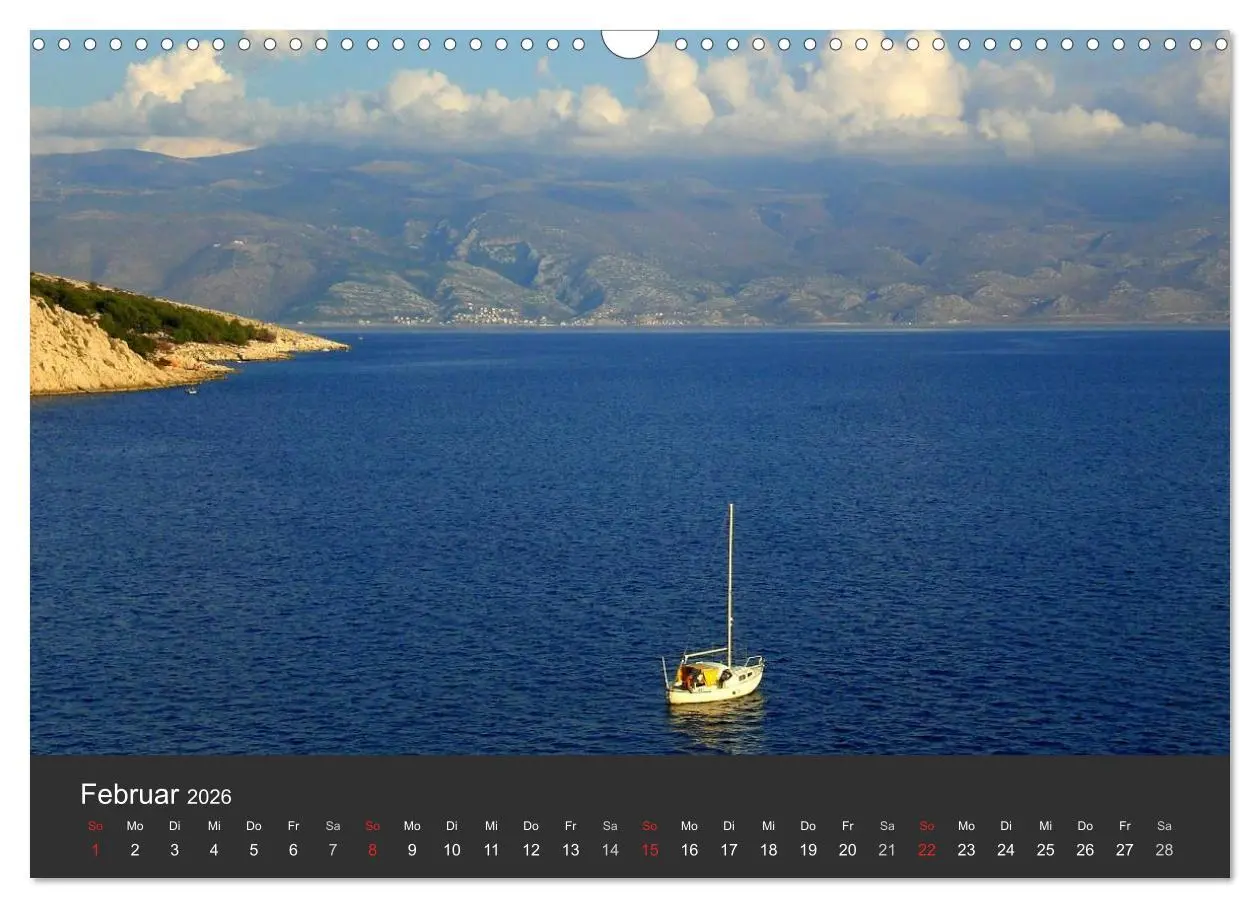Select the gray date 21
1260x908 pixels.
[x=887, y=849]
